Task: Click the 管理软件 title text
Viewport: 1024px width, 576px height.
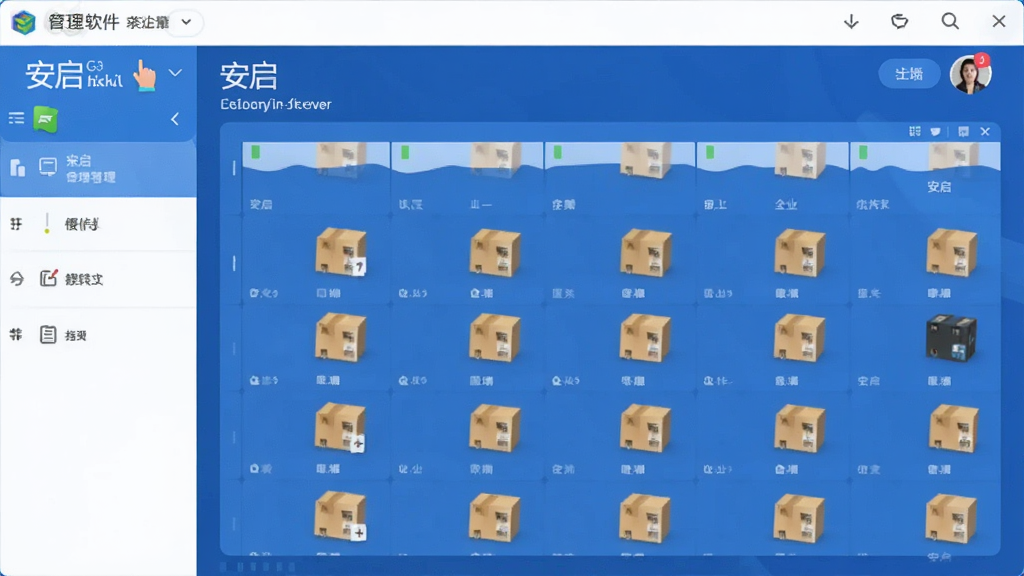Action: tap(84, 22)
